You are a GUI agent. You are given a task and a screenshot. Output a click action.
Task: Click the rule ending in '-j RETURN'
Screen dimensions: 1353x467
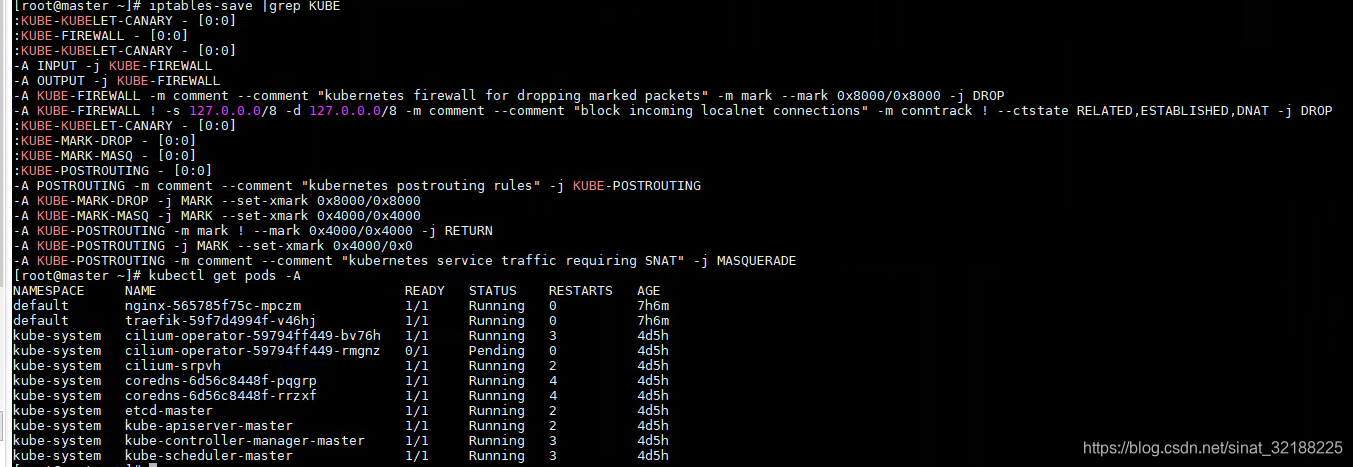point(253,230)
